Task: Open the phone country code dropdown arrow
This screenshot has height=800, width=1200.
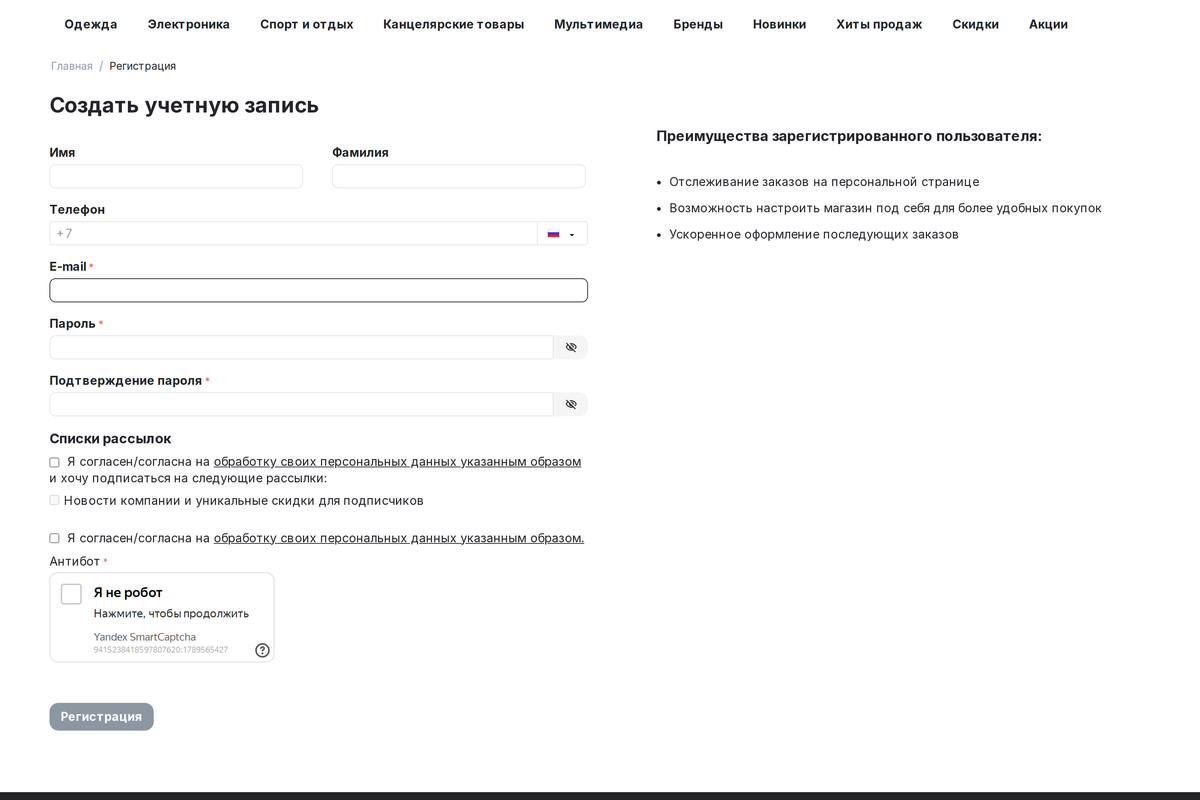Action: [572, 235]
